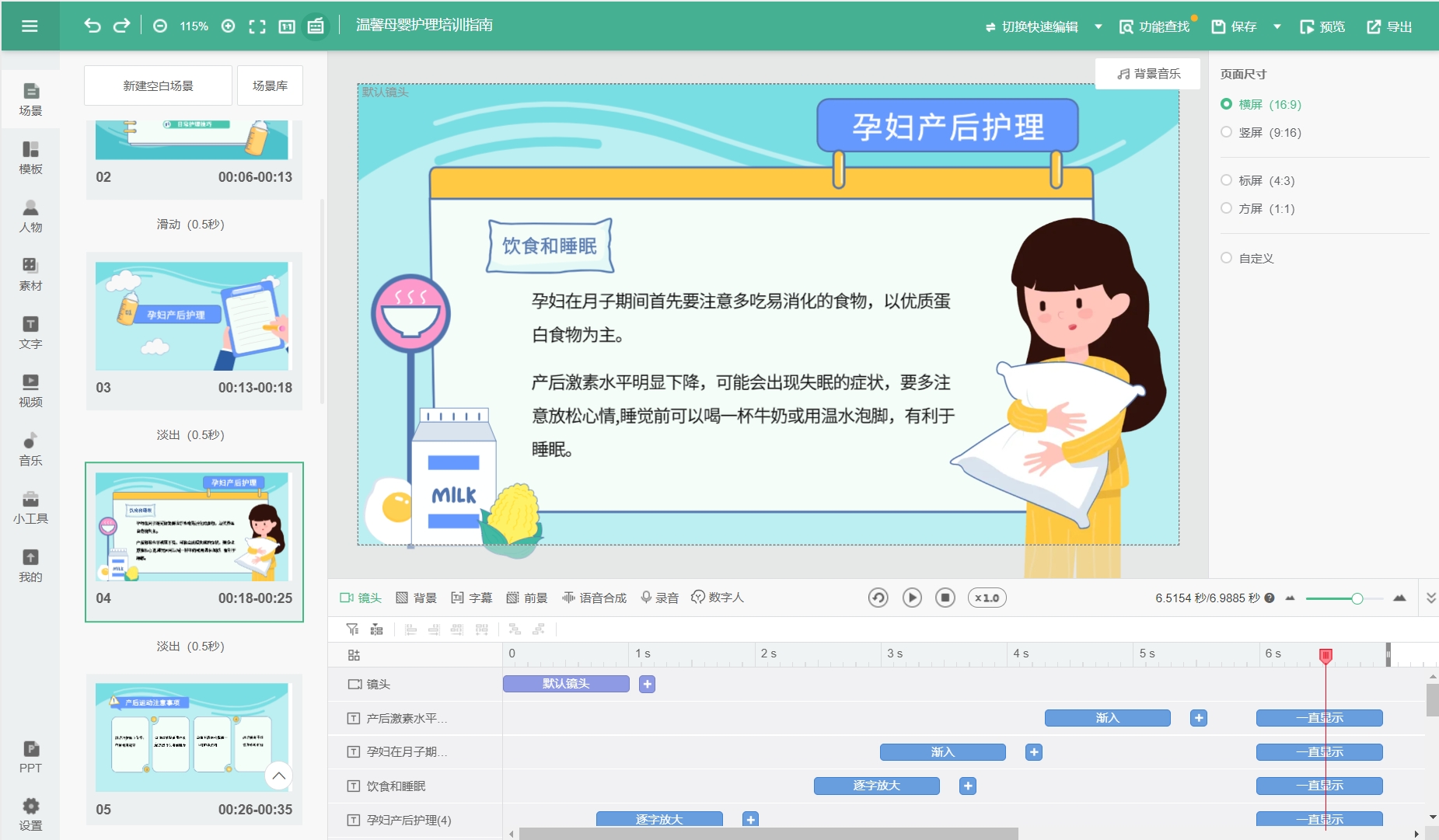
Task: Click the red playhead marker
Action: (1325, 656)
